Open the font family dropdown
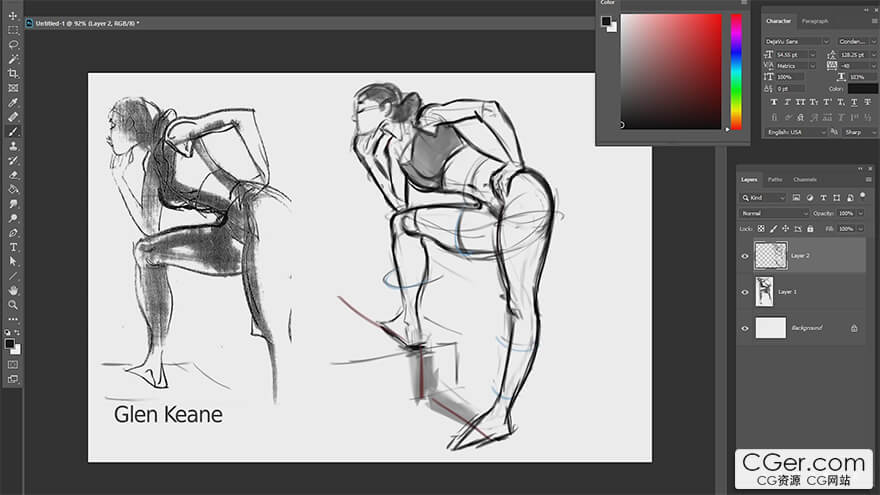The height and width of the screenshot is (495, 880). 826,42
